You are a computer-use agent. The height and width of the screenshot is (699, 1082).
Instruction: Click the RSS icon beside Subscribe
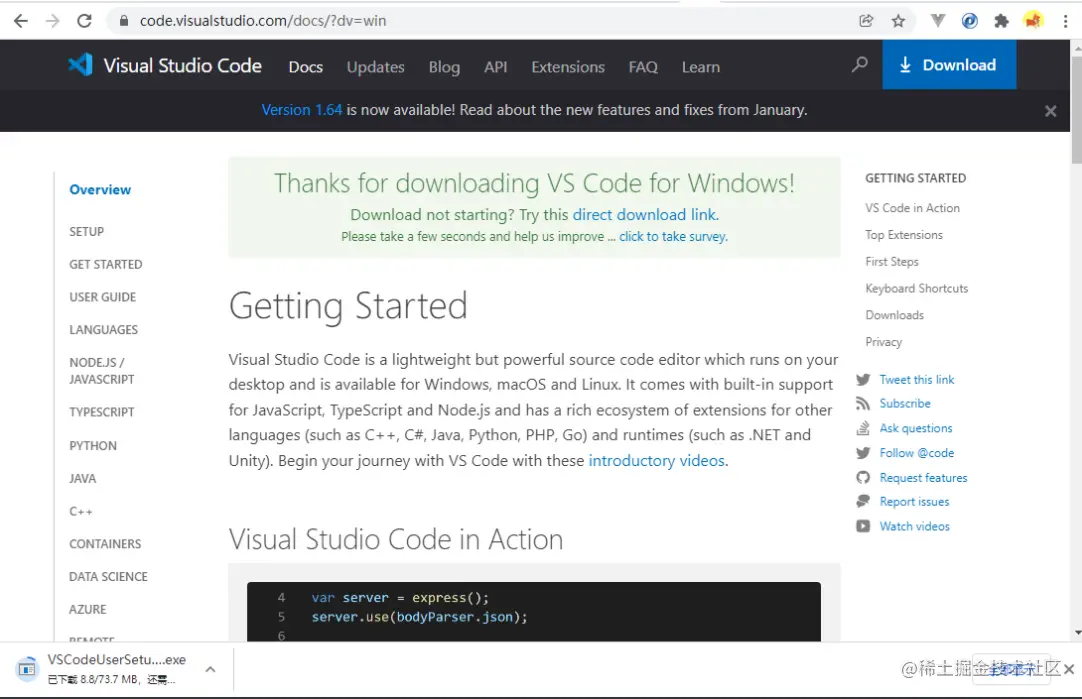863,403
